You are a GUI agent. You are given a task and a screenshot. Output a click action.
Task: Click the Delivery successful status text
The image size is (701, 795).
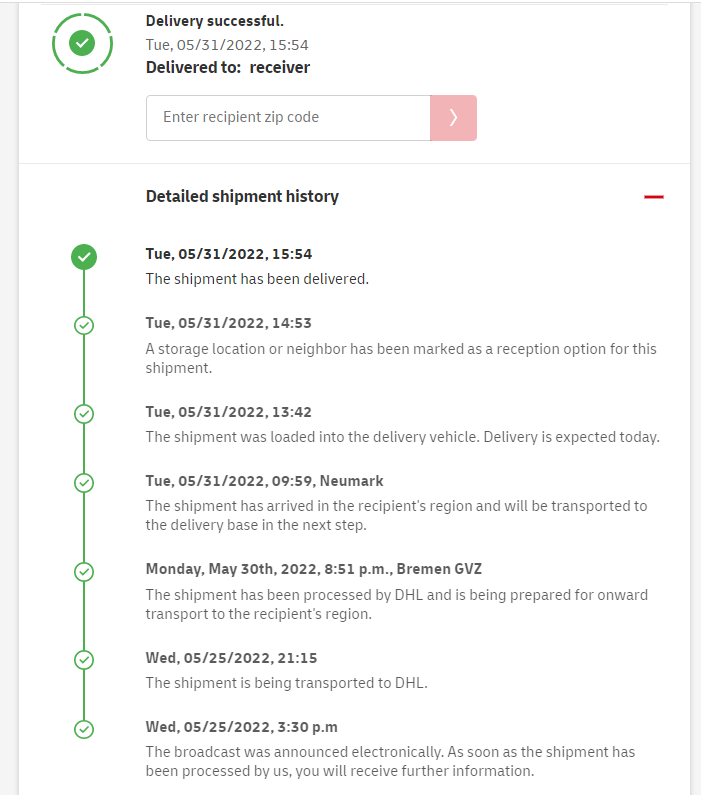point(214,21)
